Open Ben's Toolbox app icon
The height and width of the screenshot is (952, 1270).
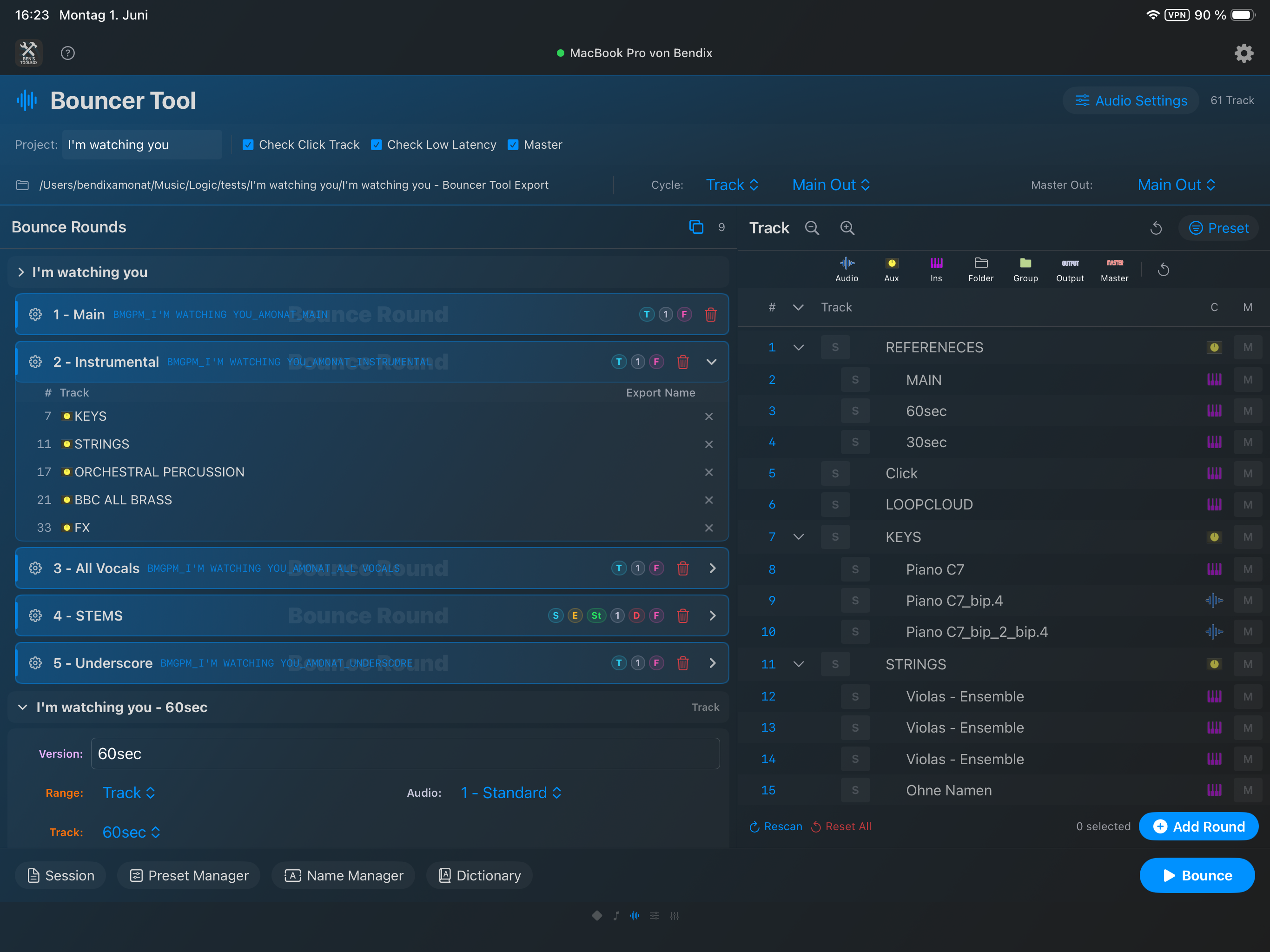click(29, 53)
